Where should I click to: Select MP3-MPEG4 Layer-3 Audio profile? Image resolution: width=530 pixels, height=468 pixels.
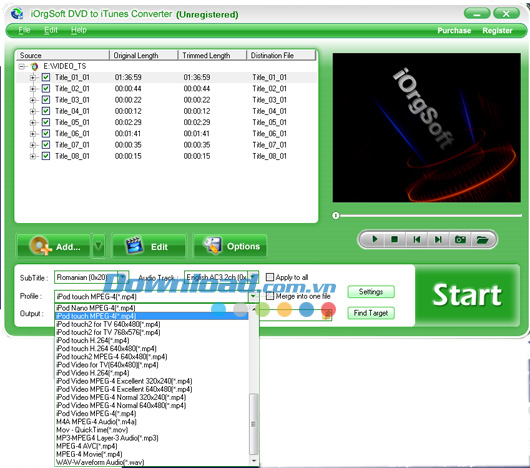[x=151, y=438]
